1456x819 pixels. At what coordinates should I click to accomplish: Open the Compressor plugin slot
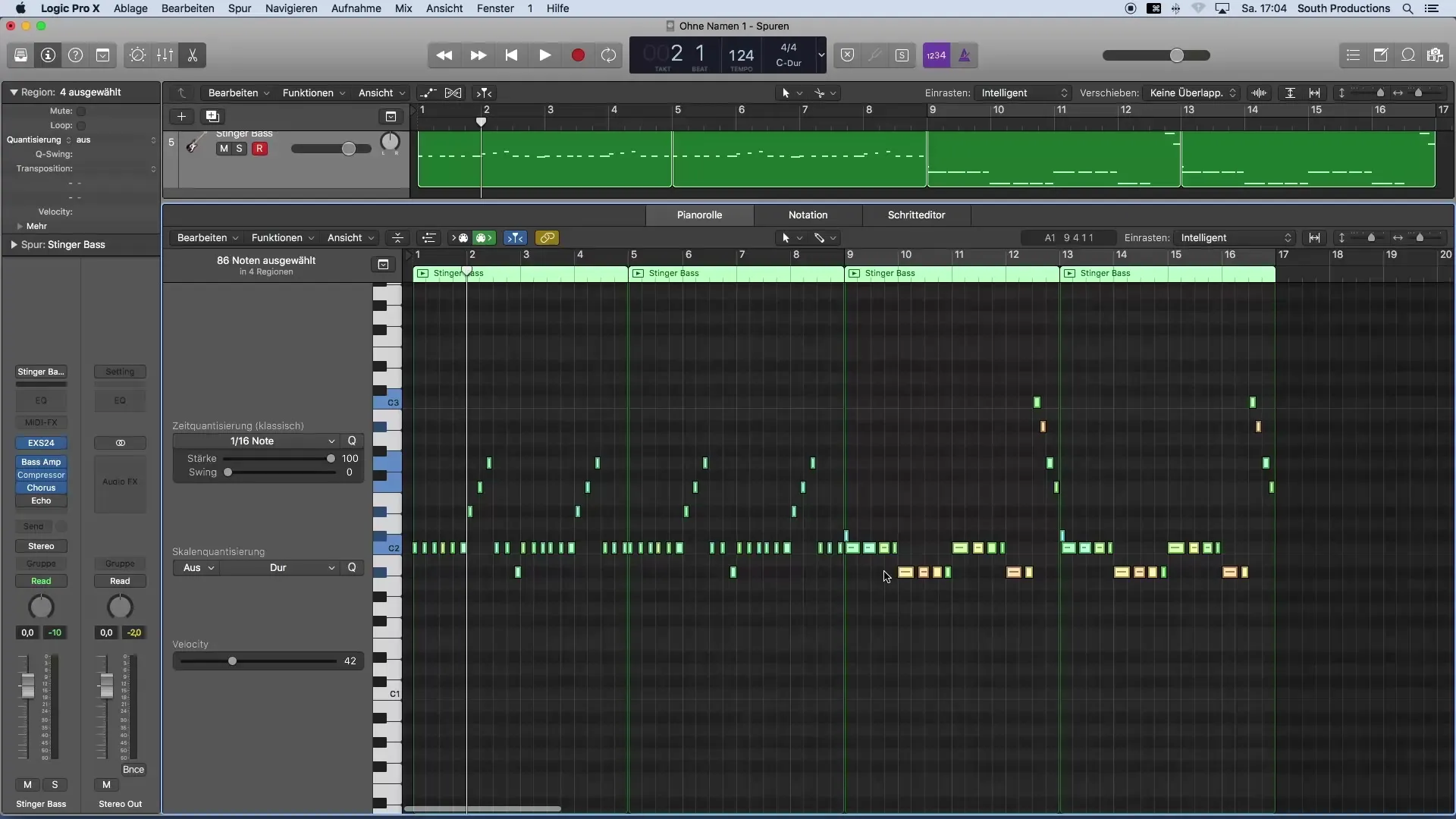[41, 475]
